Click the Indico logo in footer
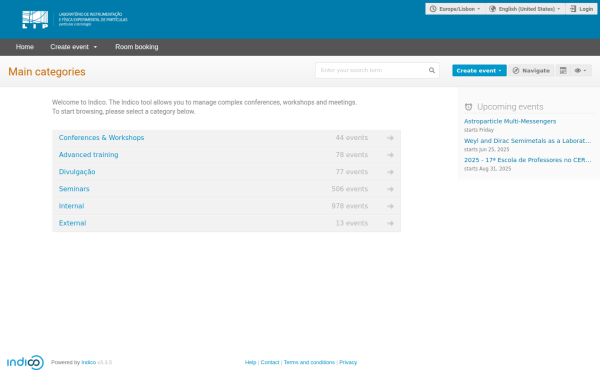The image size is (600, 375). pos(25,362)
